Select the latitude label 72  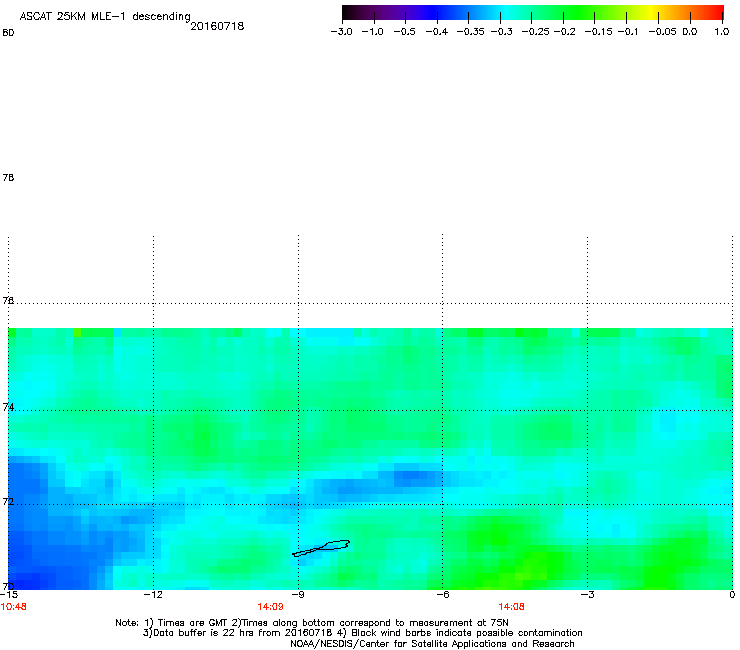click(x=8, y=501)
